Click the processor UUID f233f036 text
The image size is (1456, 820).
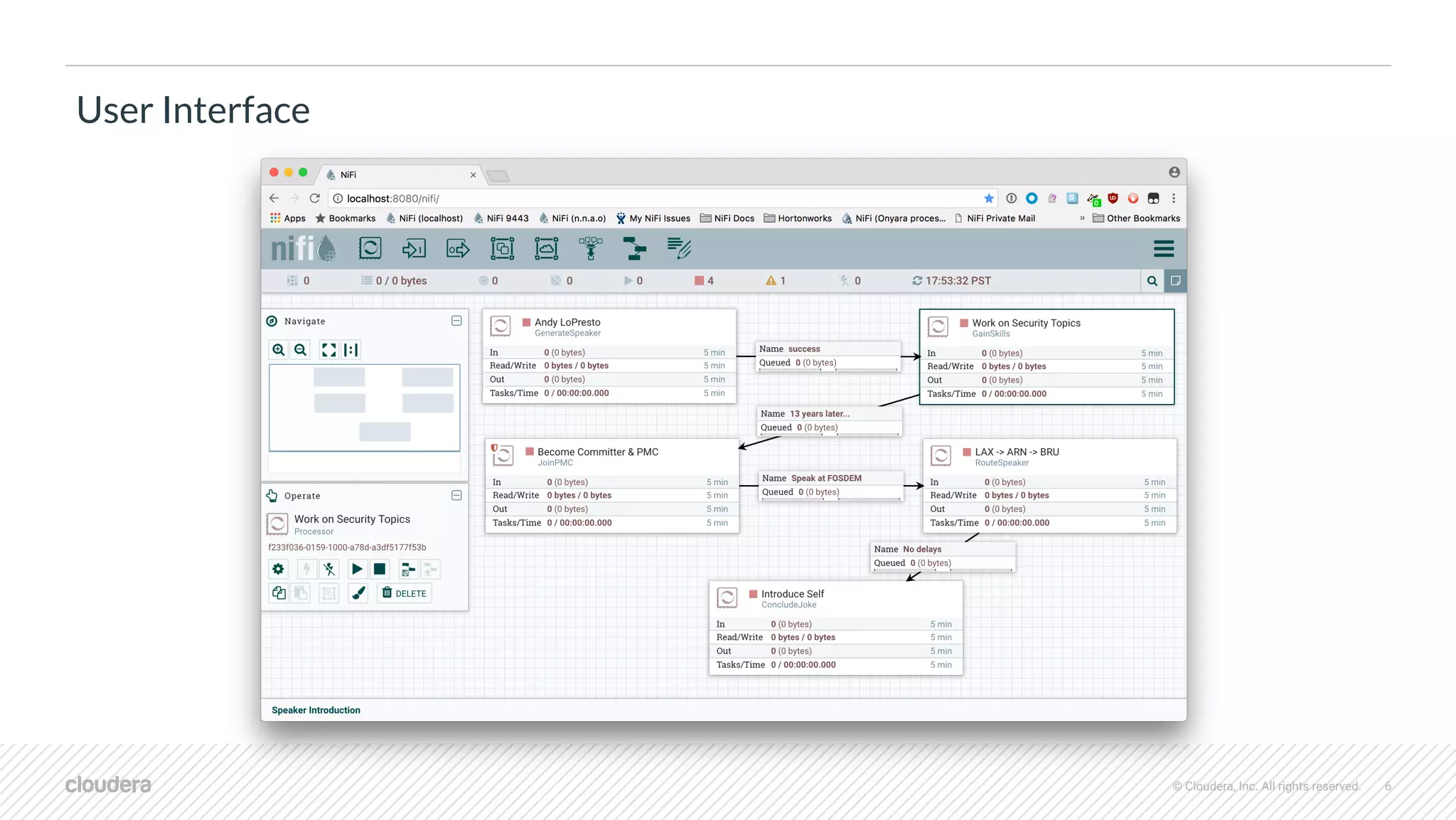coord(347,548)
